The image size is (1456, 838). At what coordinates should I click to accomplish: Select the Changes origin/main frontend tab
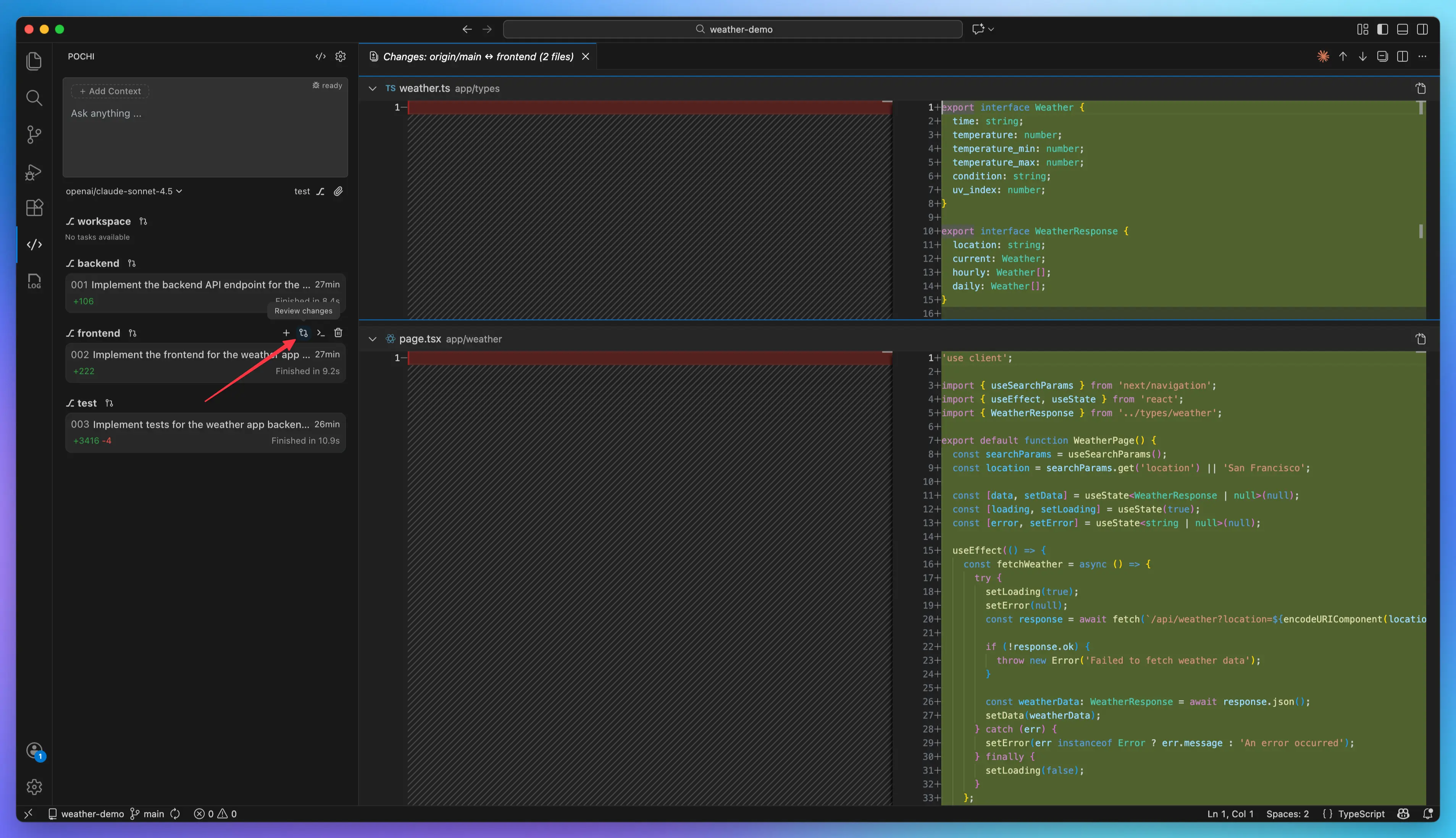478,57
